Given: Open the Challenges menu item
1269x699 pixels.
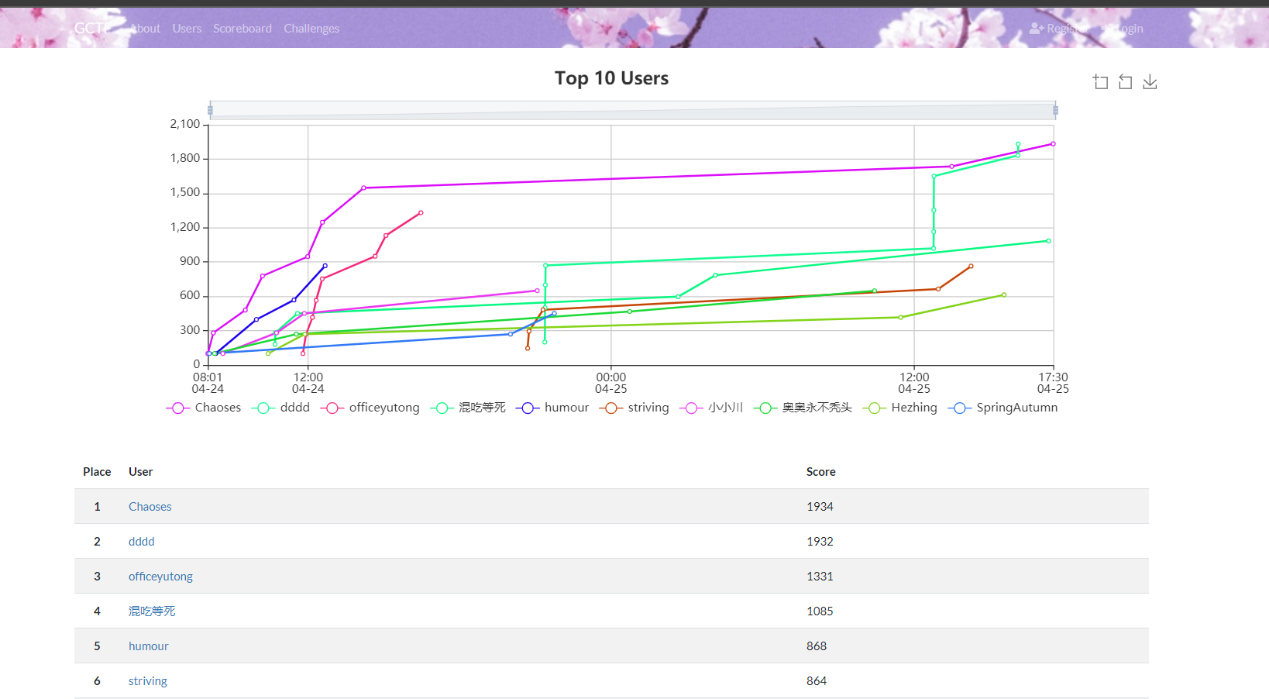Looking at the screenshot, I should (311, 29).
